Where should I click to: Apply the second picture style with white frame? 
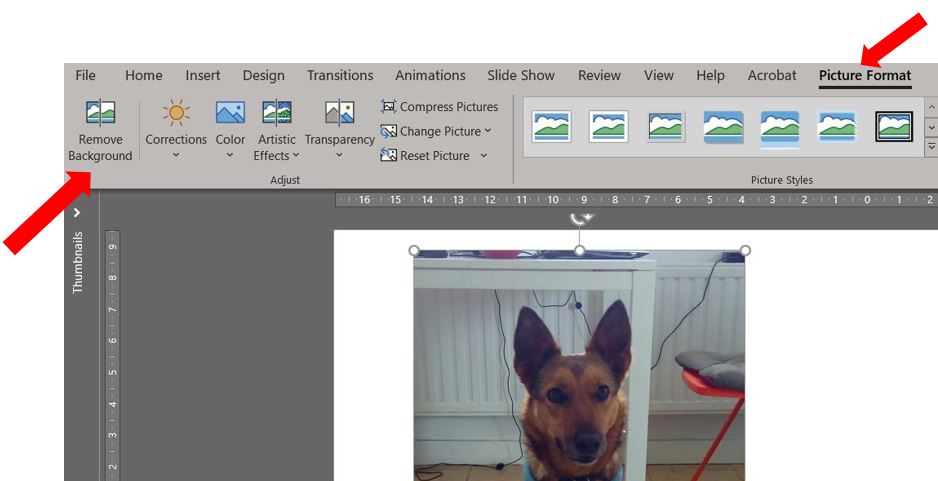coord(608,126)
